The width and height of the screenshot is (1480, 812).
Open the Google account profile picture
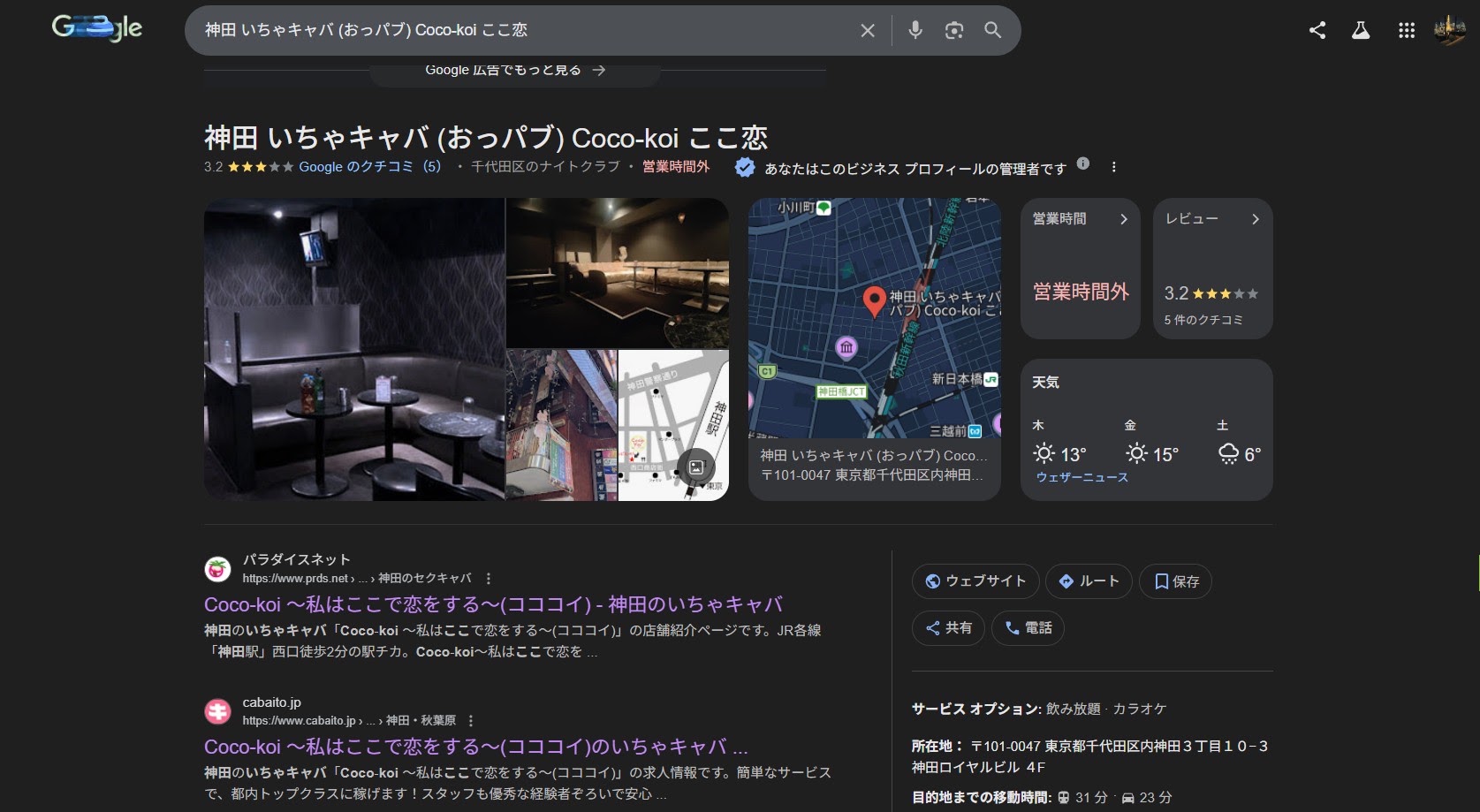1450,30
